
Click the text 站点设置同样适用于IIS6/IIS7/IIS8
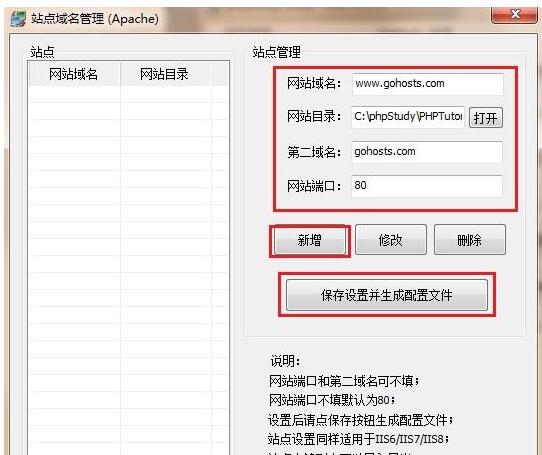[x=358, y=439]
